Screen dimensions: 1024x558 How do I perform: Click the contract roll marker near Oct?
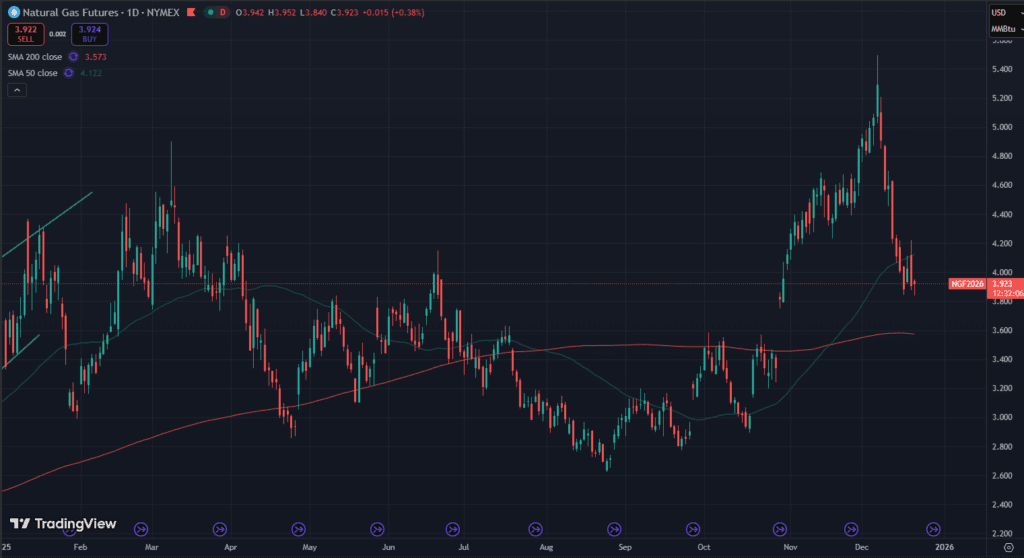tap(692, 528)
